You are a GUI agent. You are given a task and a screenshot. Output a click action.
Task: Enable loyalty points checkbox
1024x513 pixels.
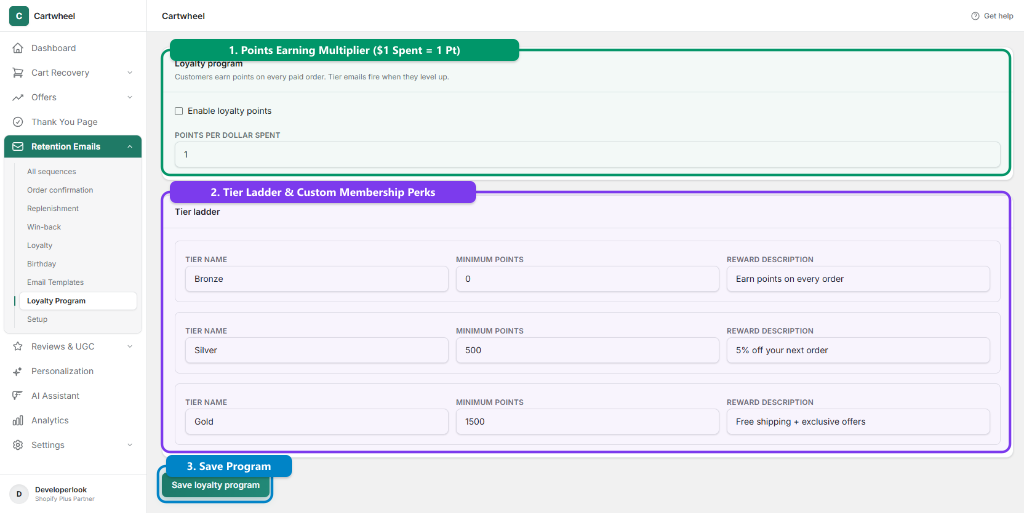click(x=179, y=111)
